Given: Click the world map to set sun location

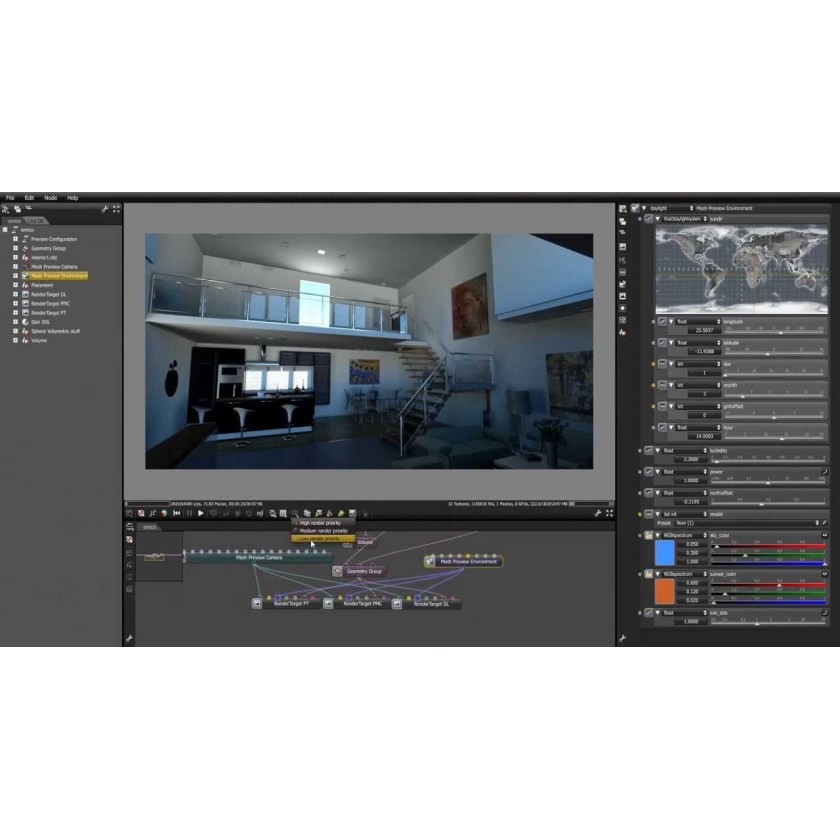Looking at the screenshot, I should (x=741, y=269).
